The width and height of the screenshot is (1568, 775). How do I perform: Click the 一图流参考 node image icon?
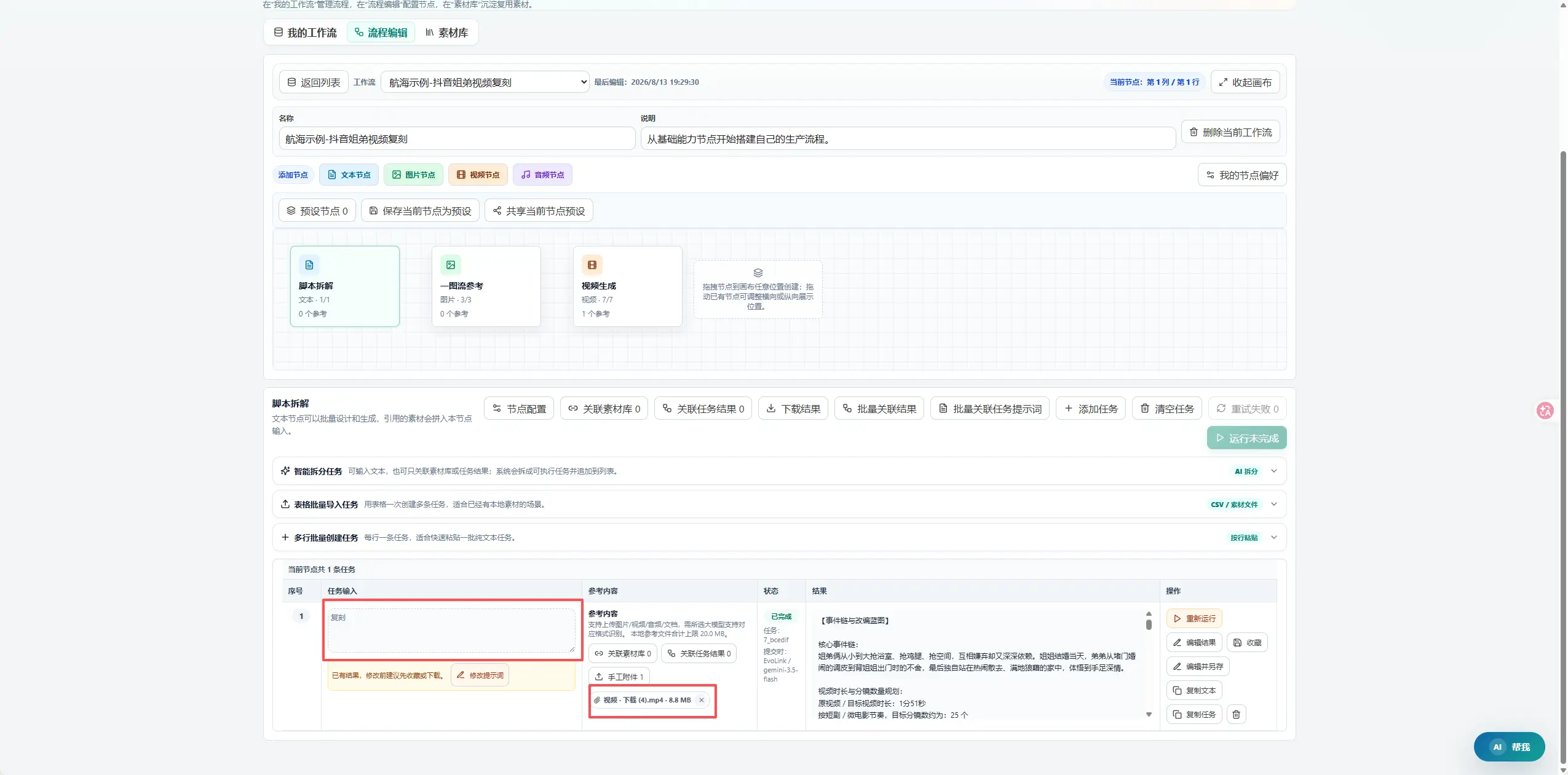pyautogui.click(x=451, y=265)
